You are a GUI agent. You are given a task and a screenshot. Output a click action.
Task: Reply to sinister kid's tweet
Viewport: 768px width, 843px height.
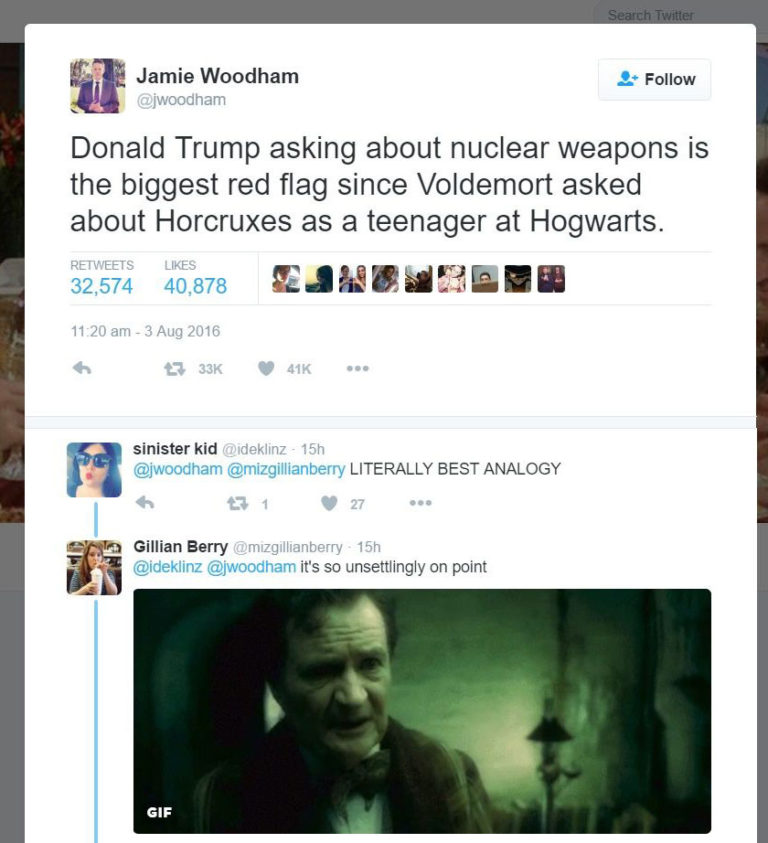(x=145, y=503)
